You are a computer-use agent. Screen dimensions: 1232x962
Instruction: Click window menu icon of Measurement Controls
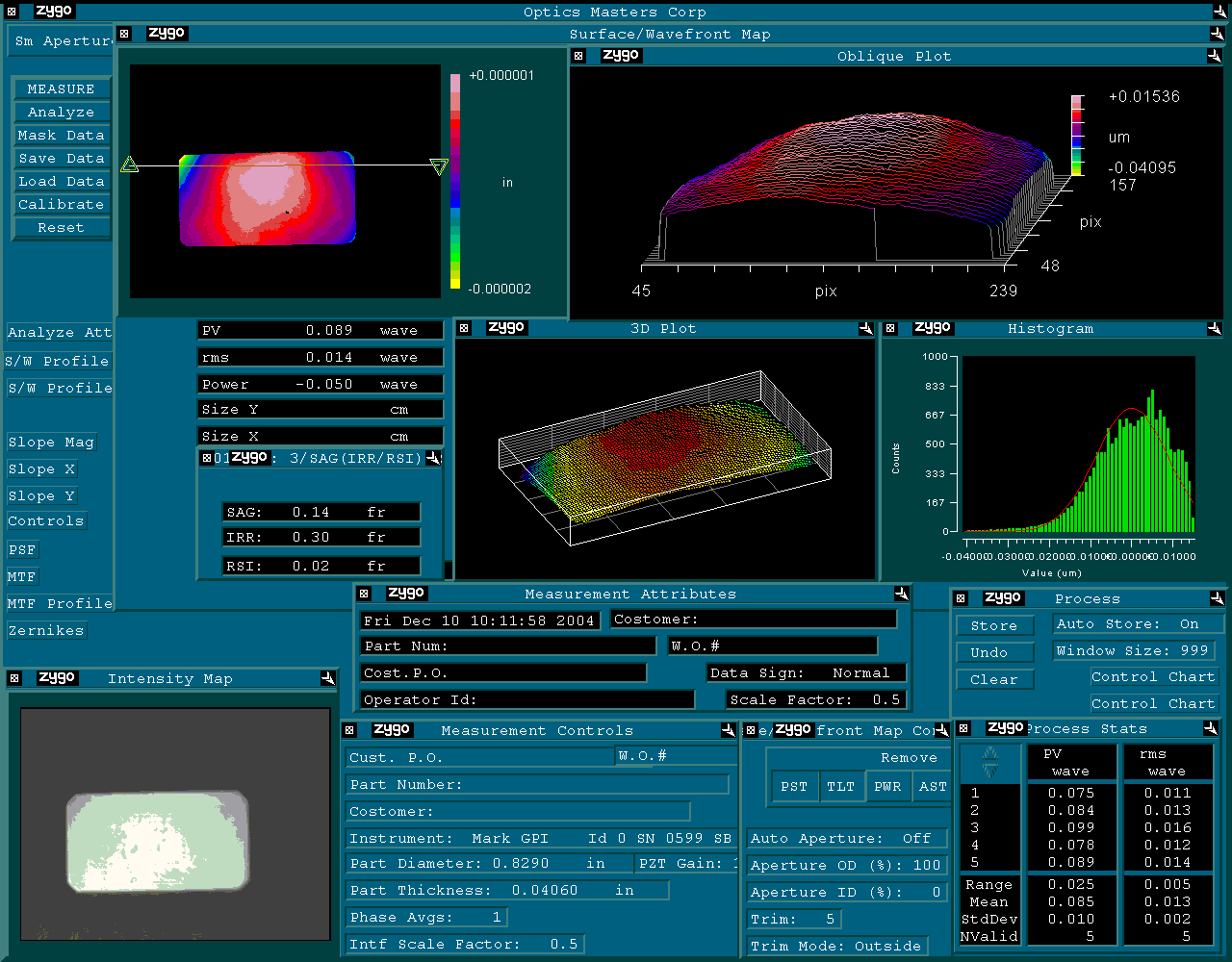(350, 730)
